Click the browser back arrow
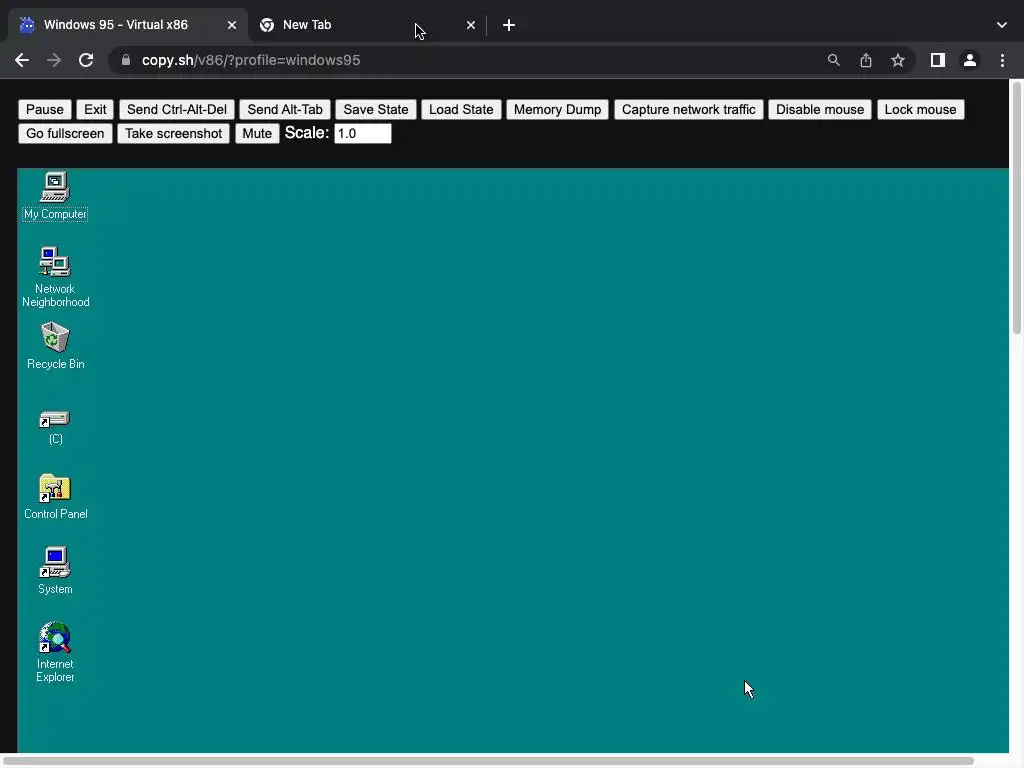Viewport: 1024px width, 768px height. coord(22,60)
